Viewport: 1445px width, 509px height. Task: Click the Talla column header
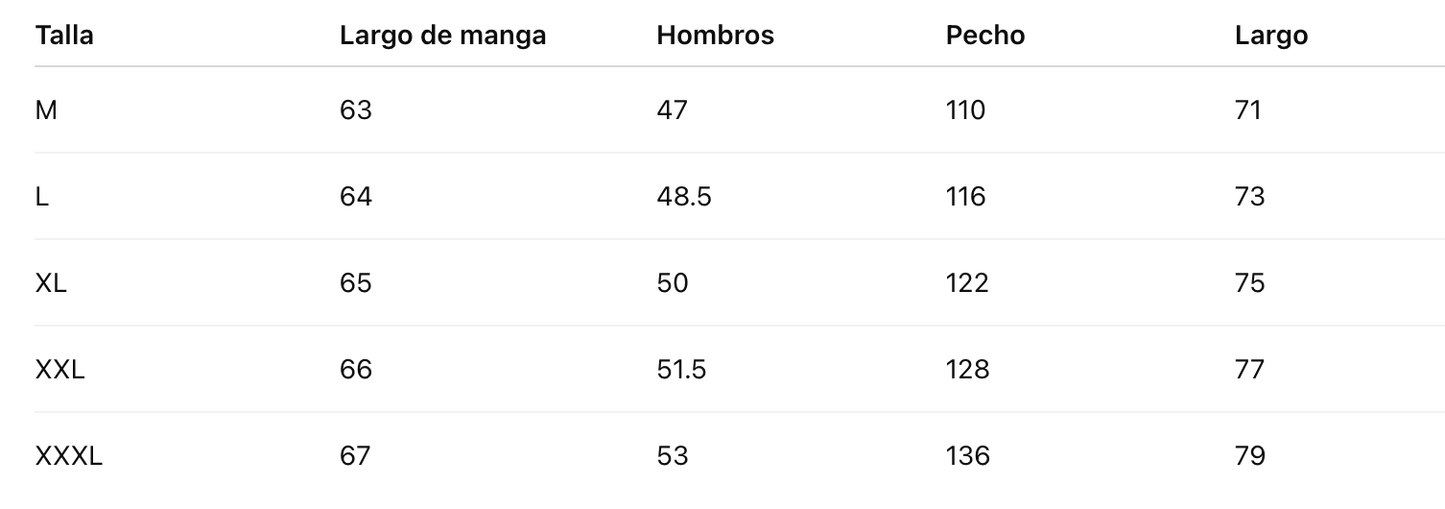tap(64, 35)
